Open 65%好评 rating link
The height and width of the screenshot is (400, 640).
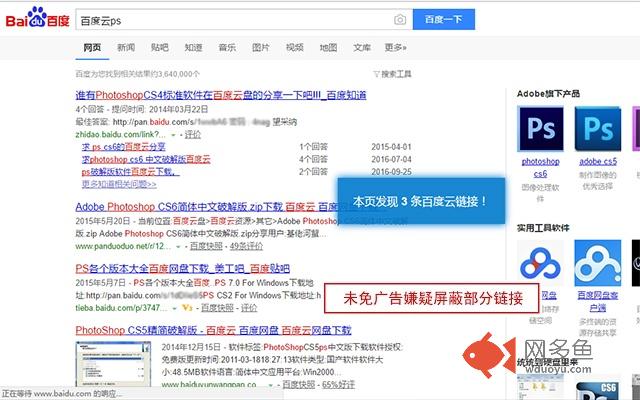tap(338, 384)
